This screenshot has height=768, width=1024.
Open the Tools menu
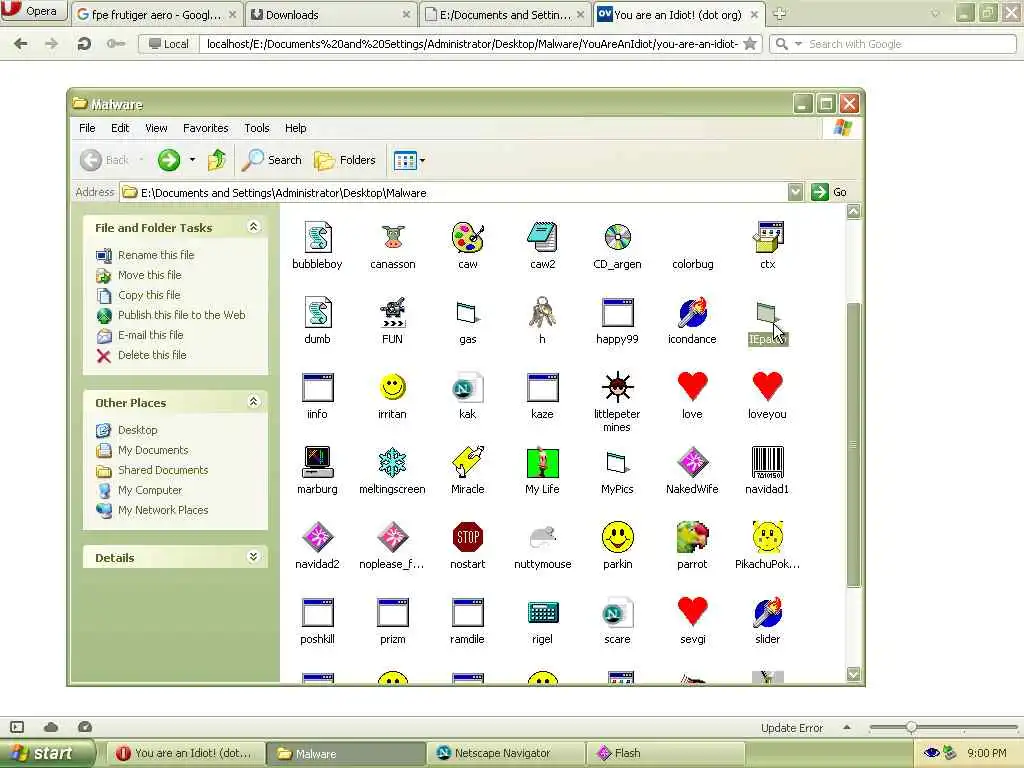[x=257, y=128]
